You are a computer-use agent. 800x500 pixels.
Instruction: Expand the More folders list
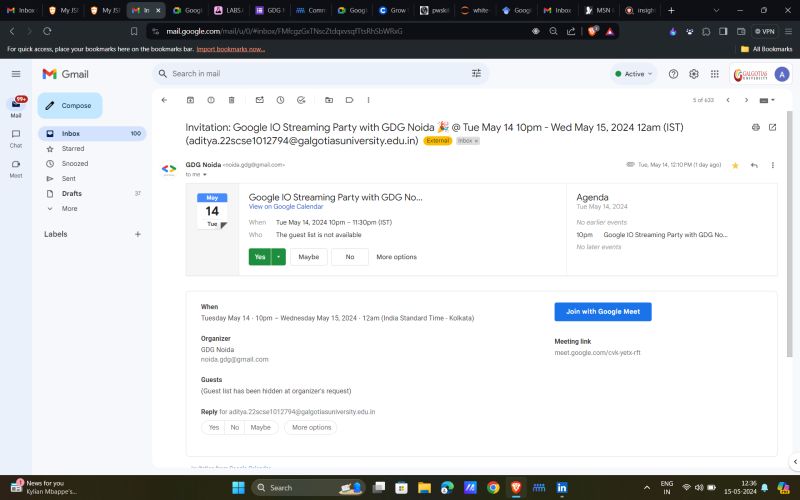coord(69,209)
